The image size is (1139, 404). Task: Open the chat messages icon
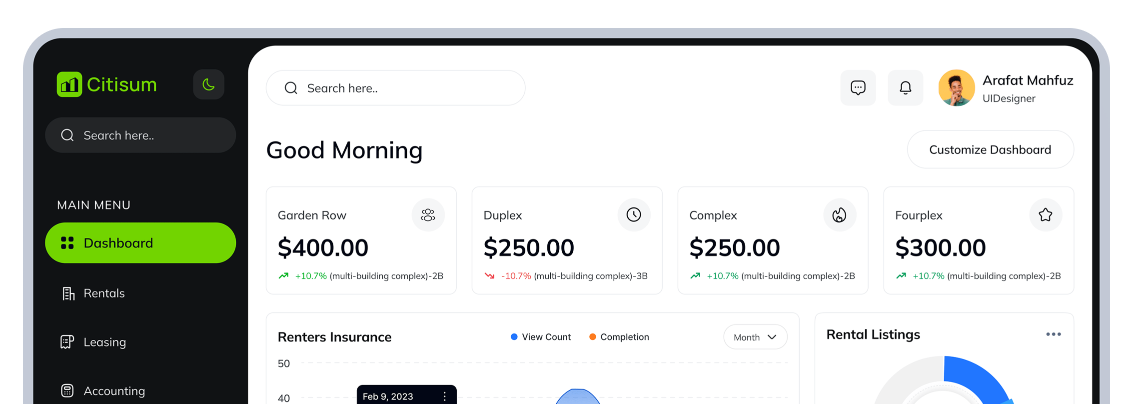(857, 88)
